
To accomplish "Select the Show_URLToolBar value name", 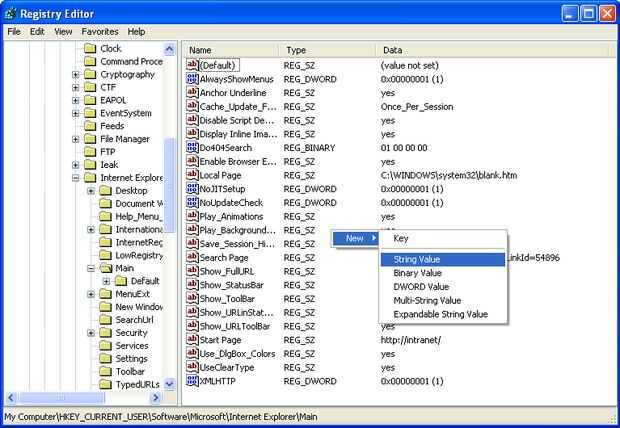I will [x=235, y=326].
